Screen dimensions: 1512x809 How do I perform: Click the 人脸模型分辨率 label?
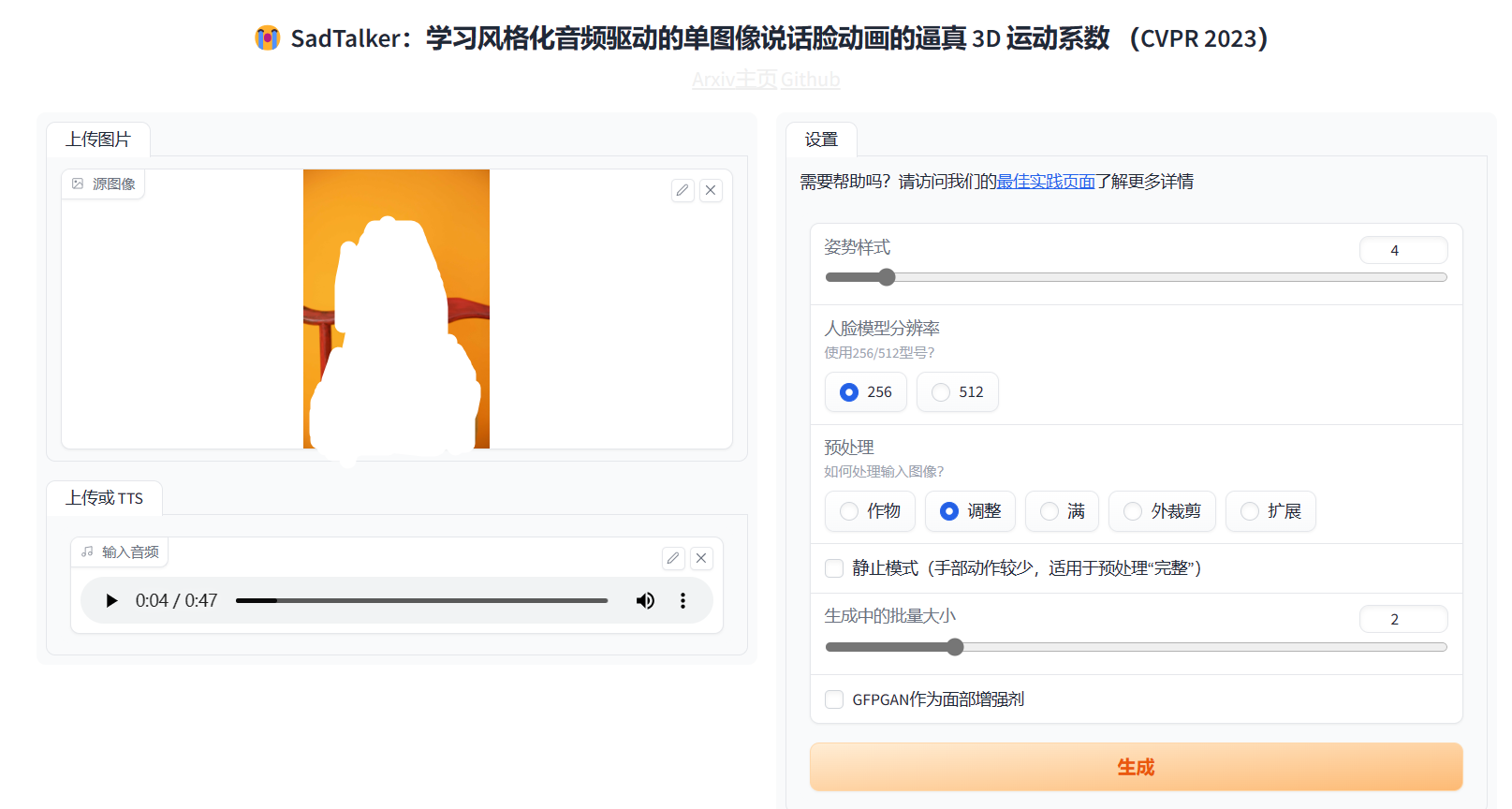882,329
